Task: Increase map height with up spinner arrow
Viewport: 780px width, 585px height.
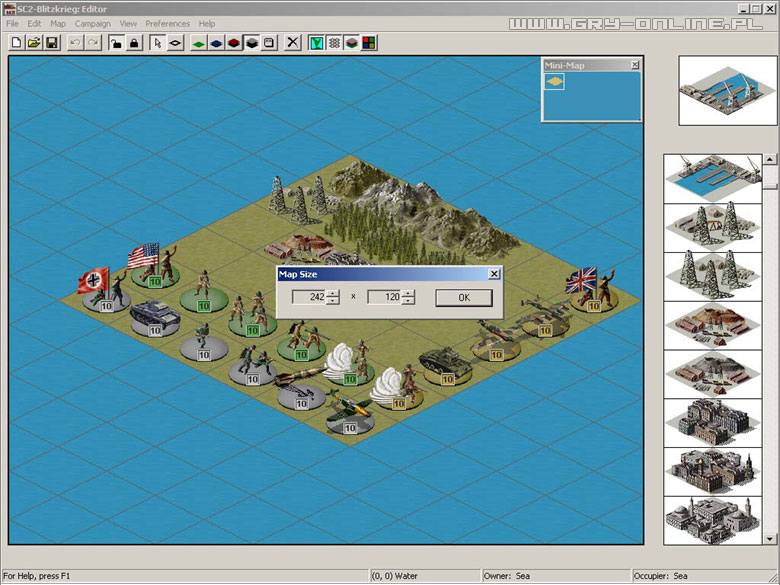Action: tap(408, 293)
